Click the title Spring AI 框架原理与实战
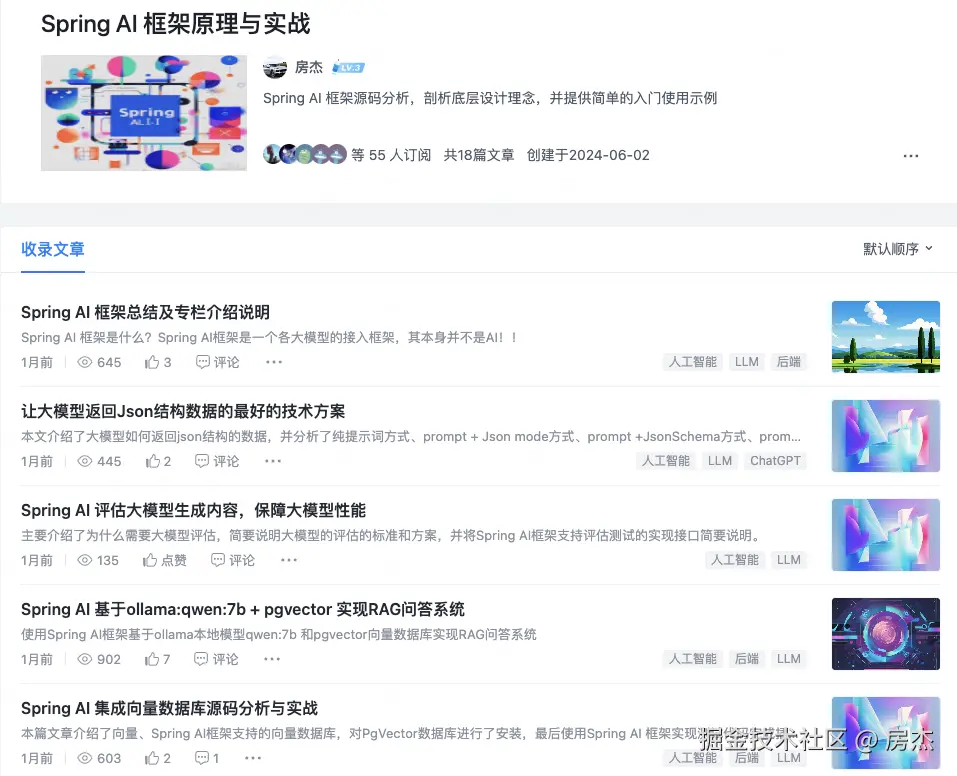Screen dimensions: 957x776 point(175,24)
